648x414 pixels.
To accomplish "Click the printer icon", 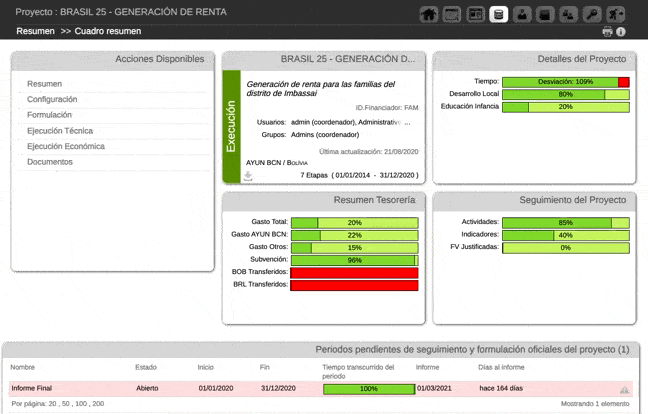I will pyautogui.click(x=607, y=32).
